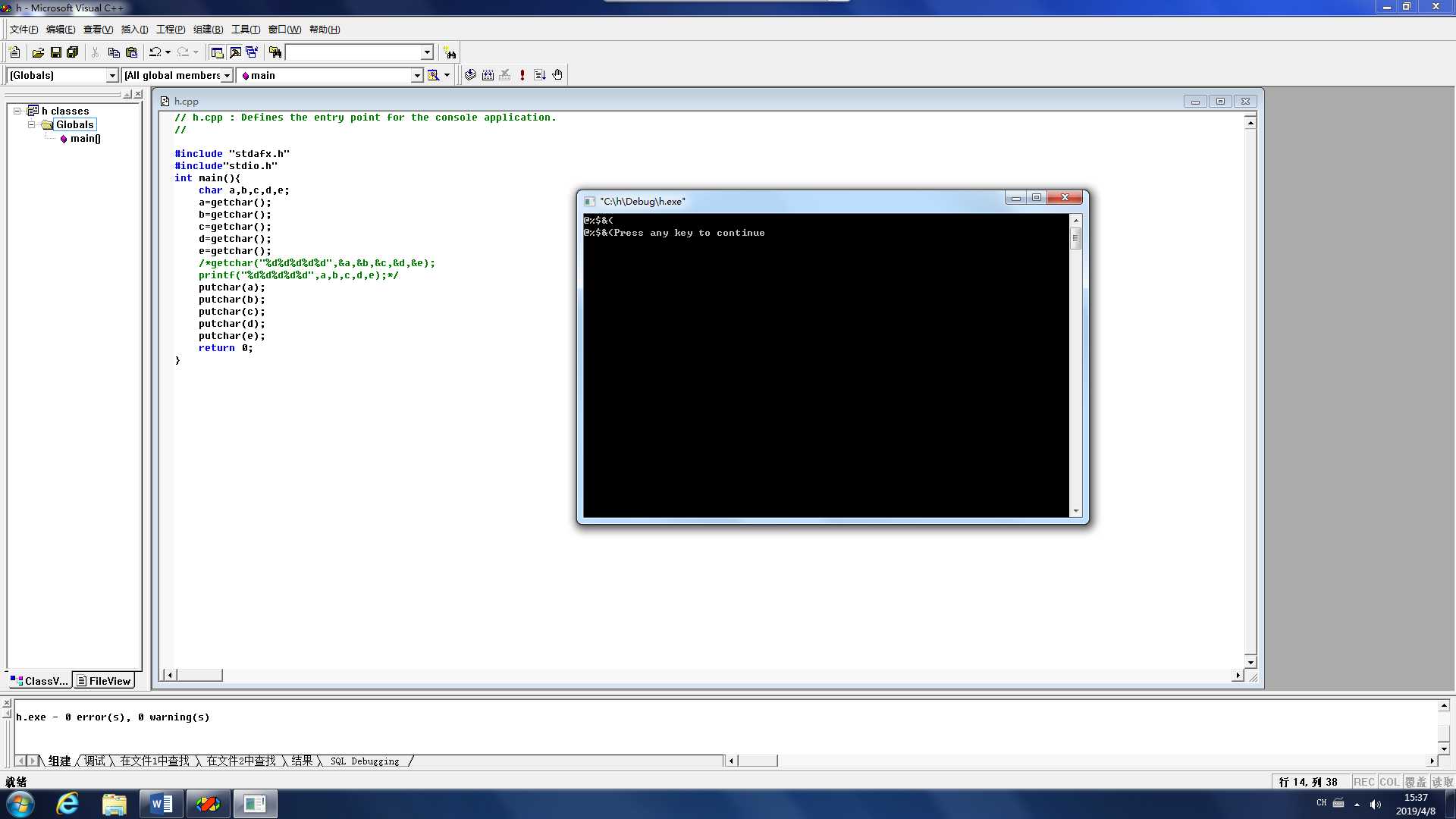
Task: Open the 文件(F) menu
Action: pyautogui.click(x=24, y=30)
